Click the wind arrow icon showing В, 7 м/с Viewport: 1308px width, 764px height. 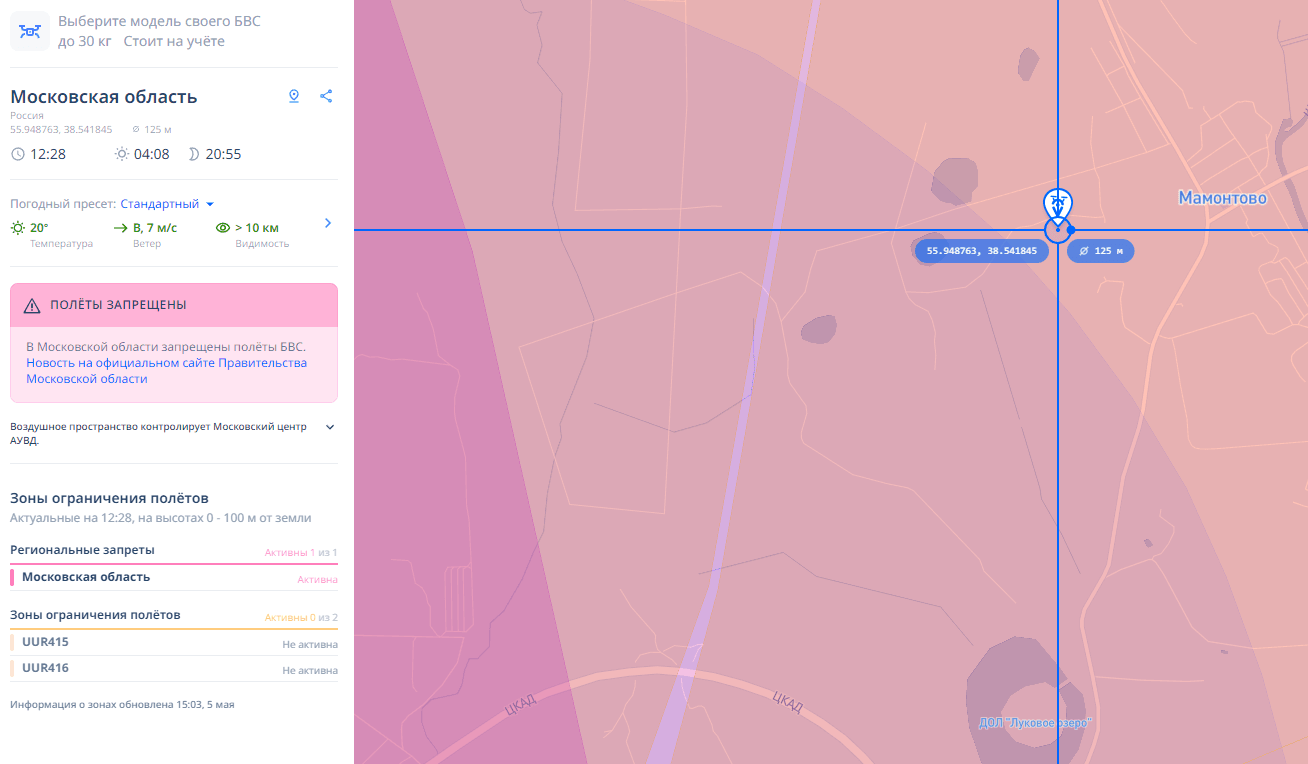pos(121,228)
